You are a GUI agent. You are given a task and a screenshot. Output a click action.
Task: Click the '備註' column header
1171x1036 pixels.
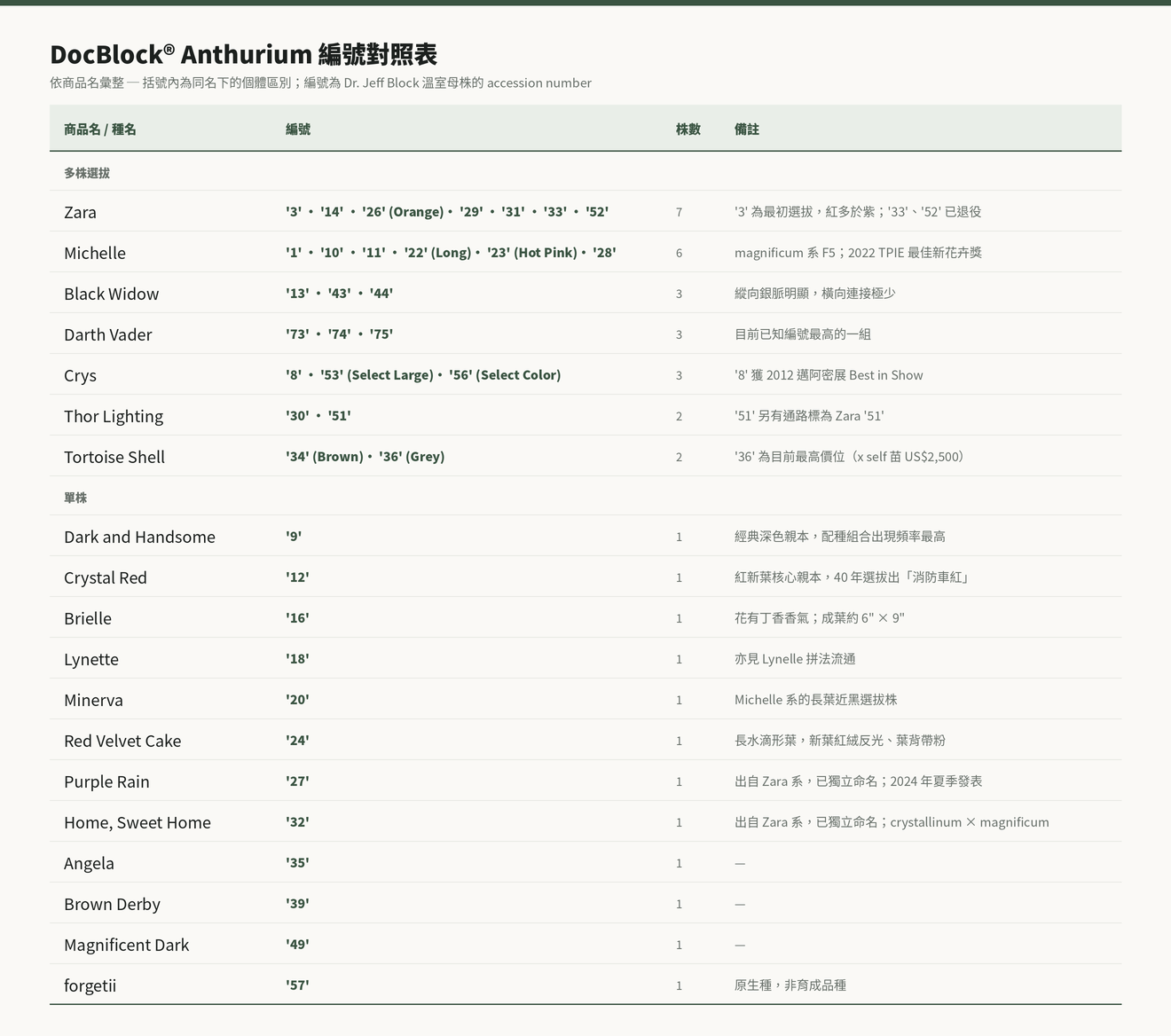747,129
